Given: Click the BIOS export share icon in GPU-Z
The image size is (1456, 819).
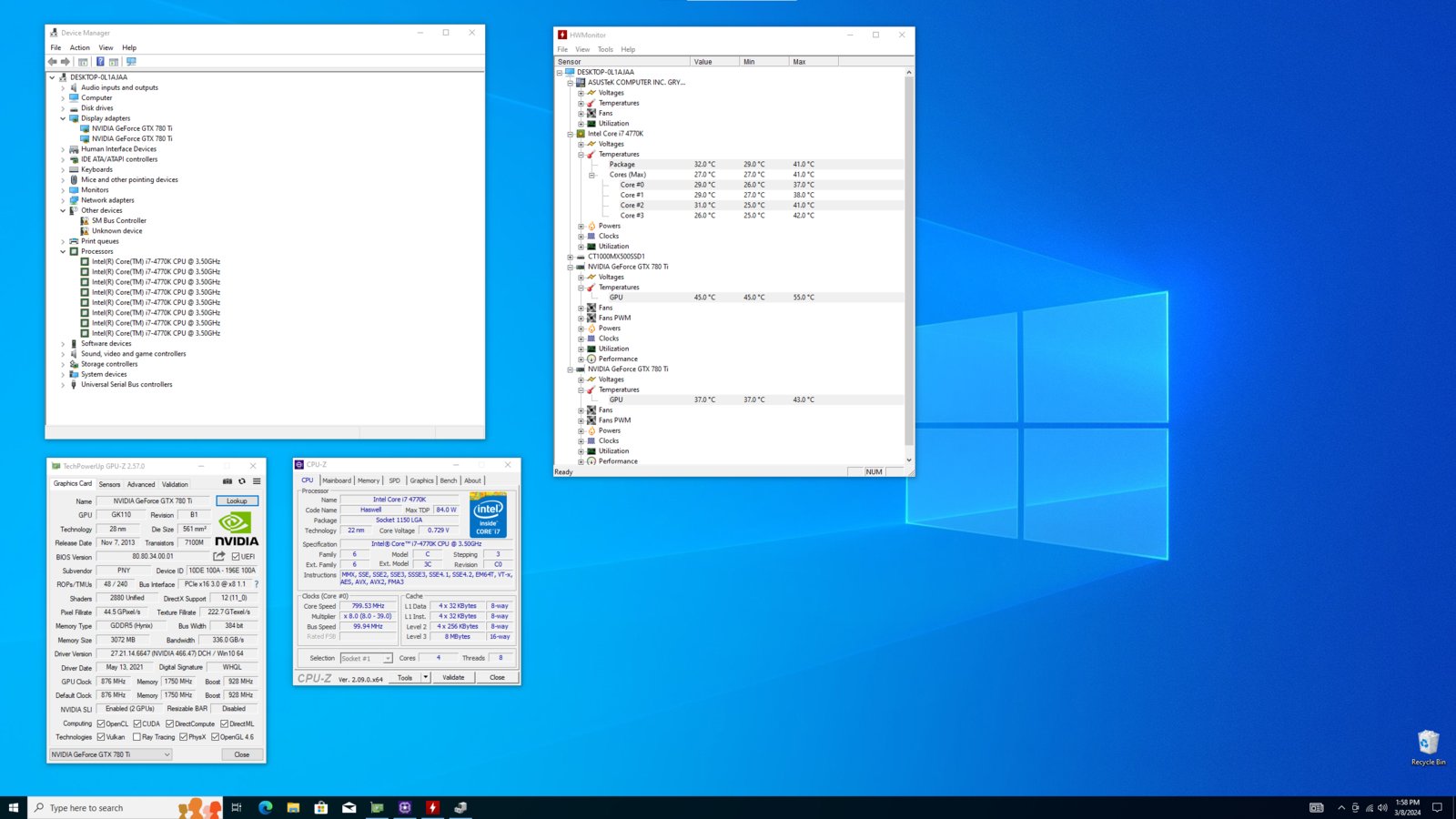Looking at the screenshot, I should (x=219, y=556).
